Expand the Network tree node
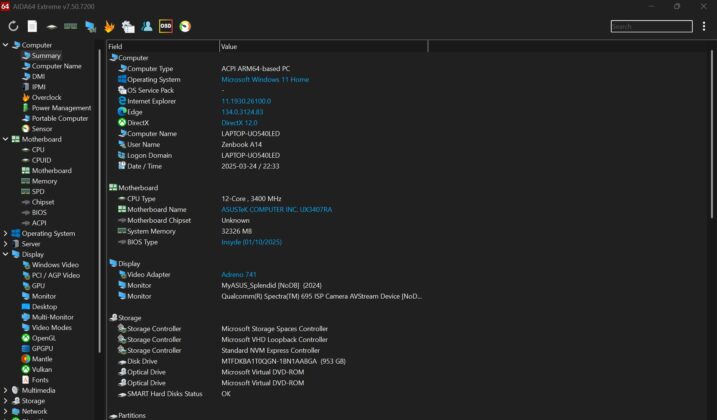Screen dimensions: 717x420 (5, 411)
